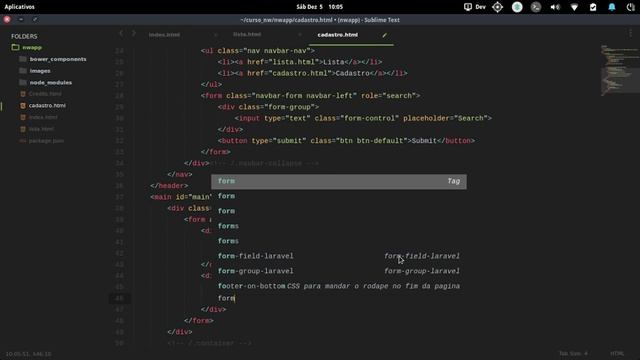Open lista.html from the sidebar

(41, 129)
